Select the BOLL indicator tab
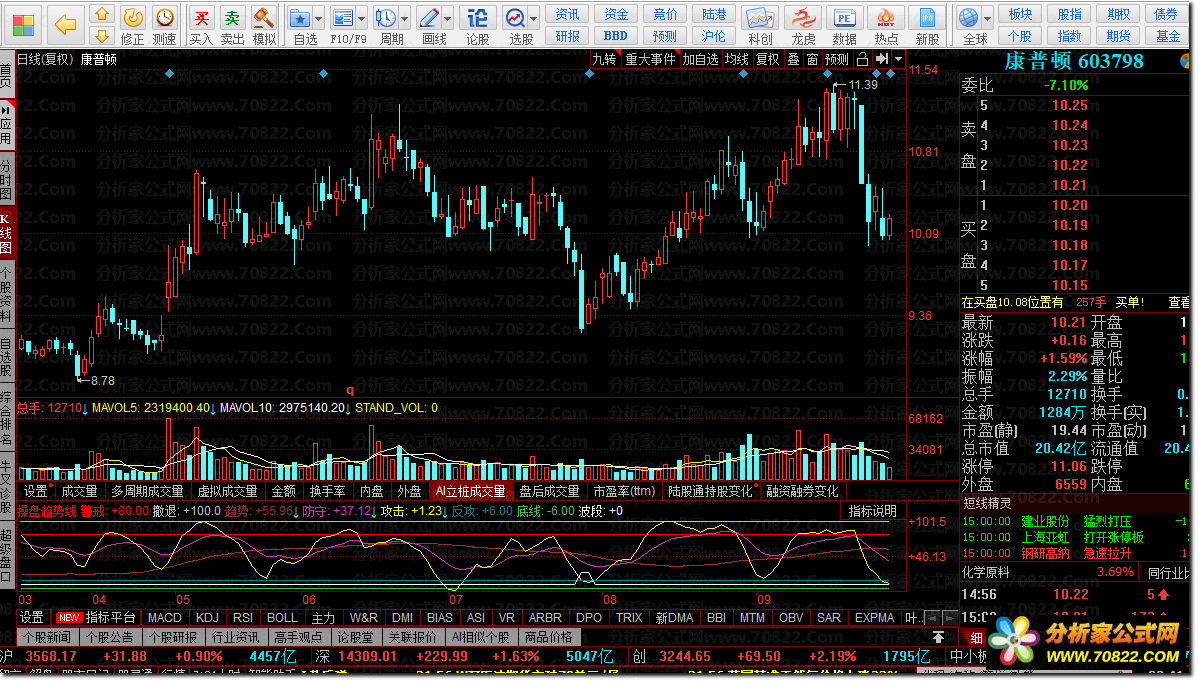Screen dimensions: 1198x681 click(282, 618)
